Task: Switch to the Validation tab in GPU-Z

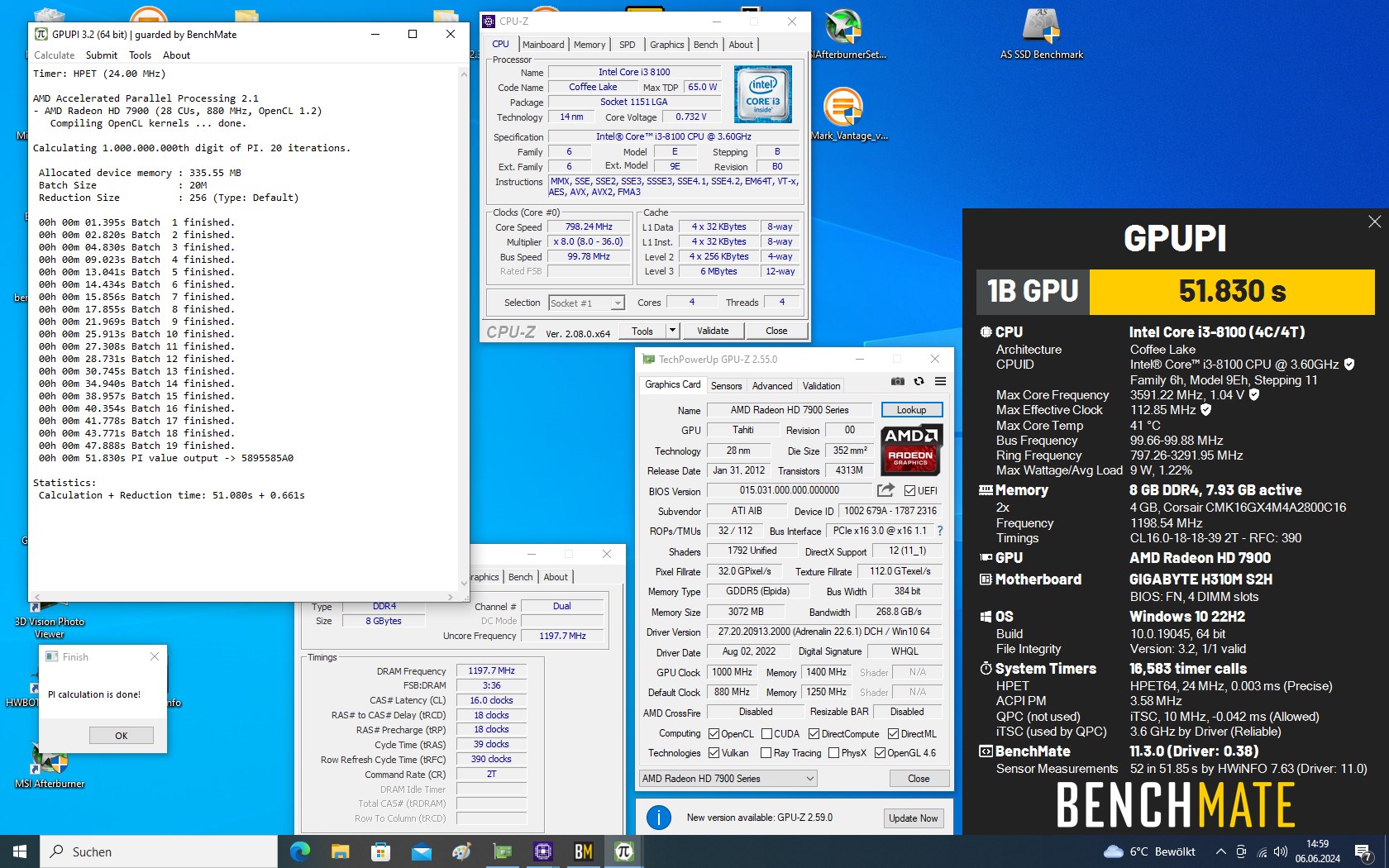Action: tap(821, 386)
